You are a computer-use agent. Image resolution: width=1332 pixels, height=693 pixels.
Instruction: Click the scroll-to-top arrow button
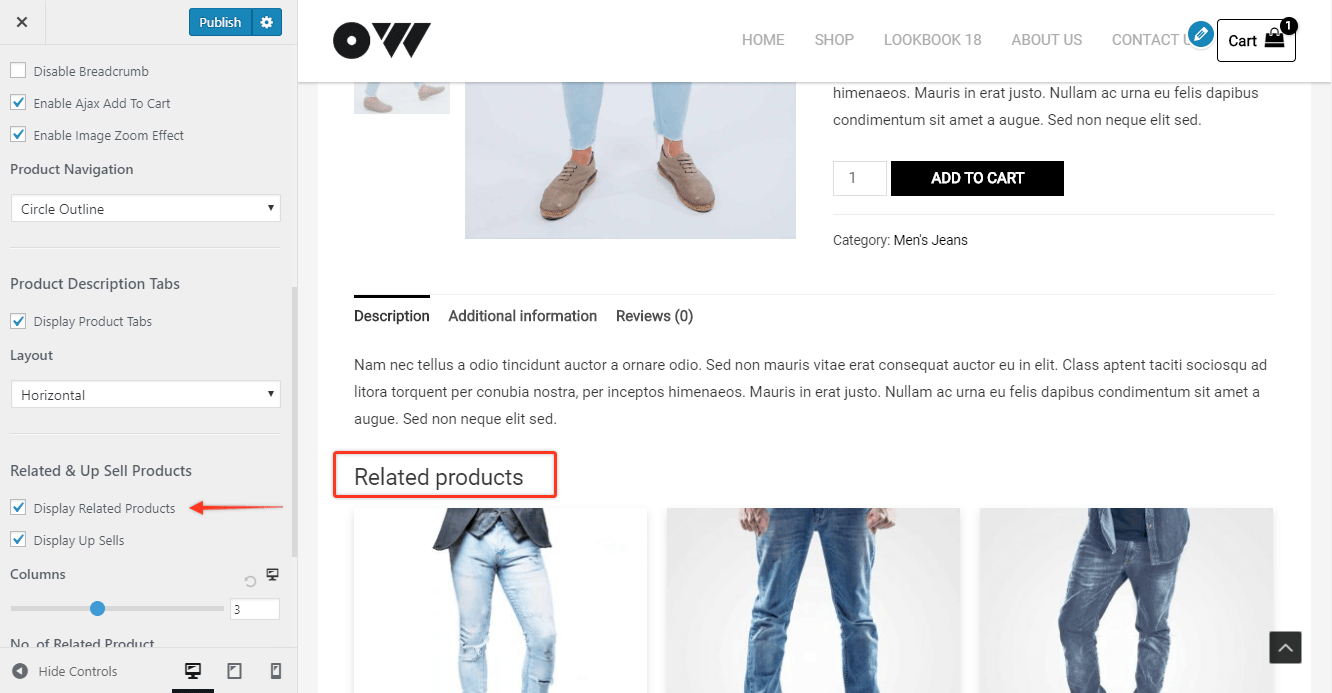coord(1285,647)
